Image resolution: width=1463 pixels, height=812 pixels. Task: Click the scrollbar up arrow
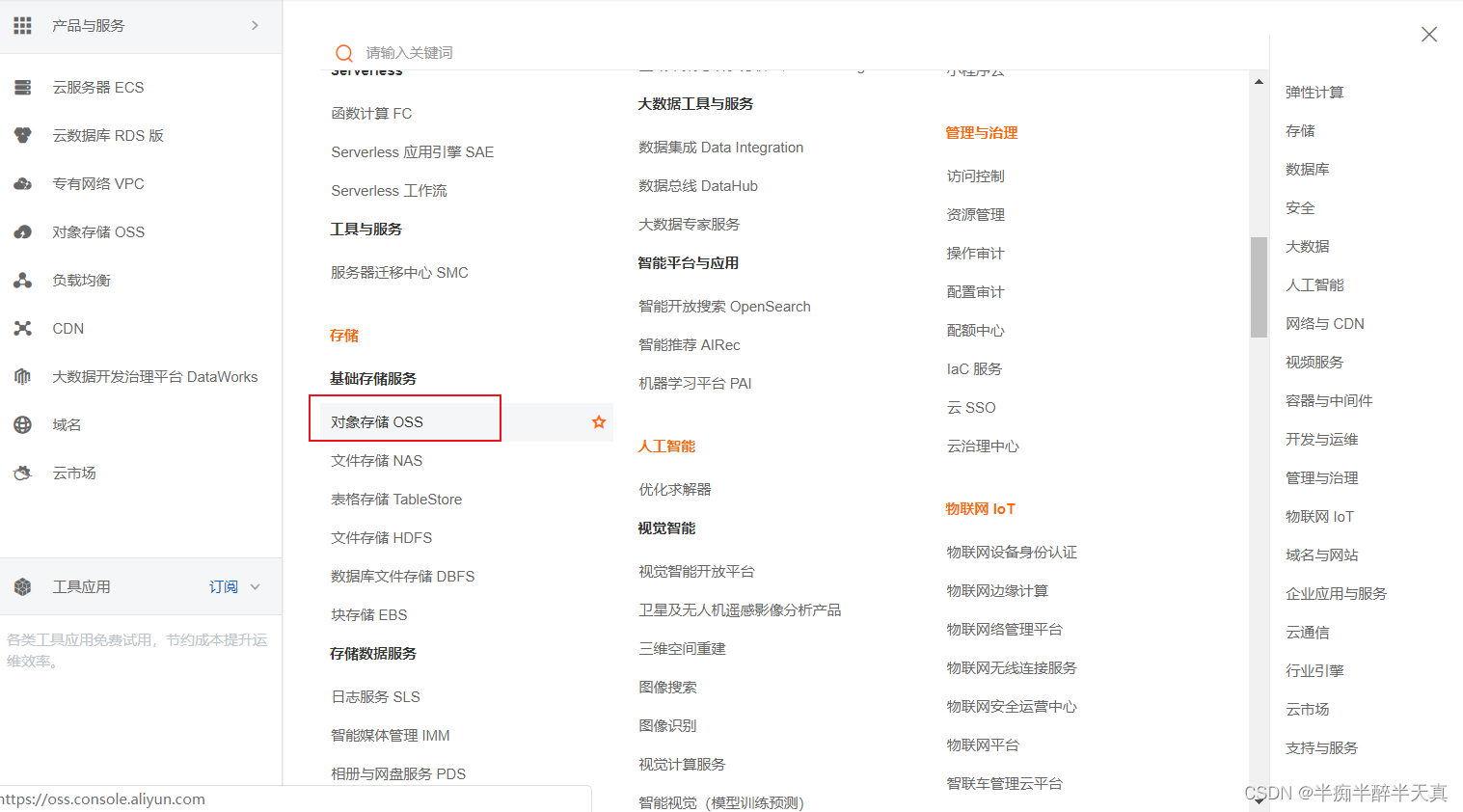1259,81
